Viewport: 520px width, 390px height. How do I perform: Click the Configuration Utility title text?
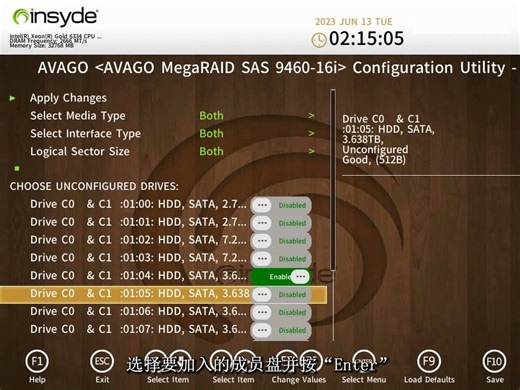277,68
